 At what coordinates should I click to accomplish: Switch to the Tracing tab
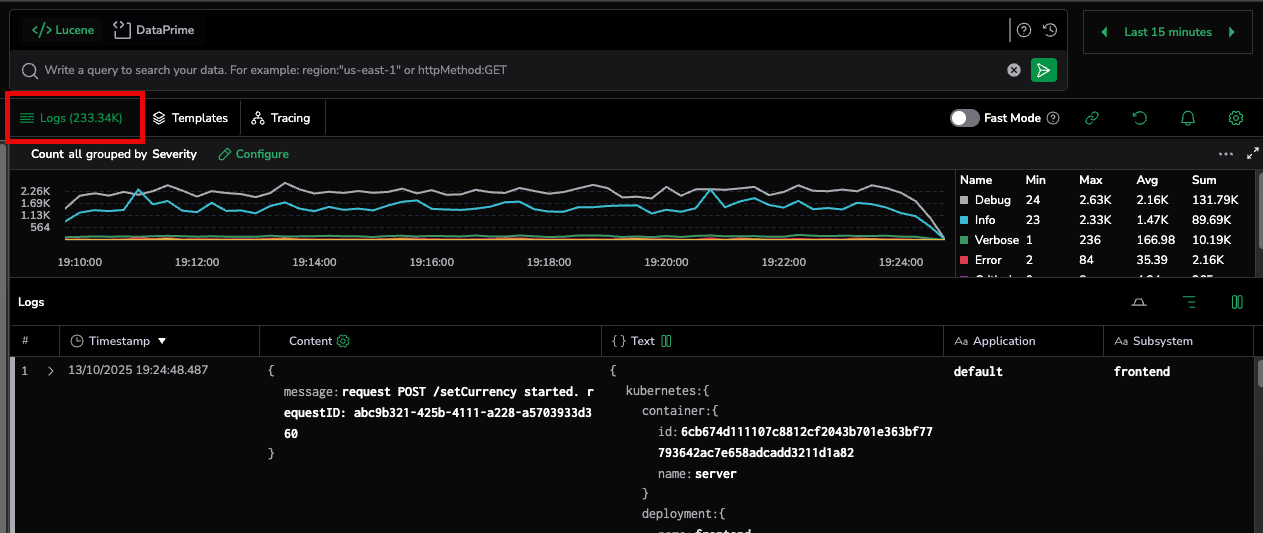(281, 118)
